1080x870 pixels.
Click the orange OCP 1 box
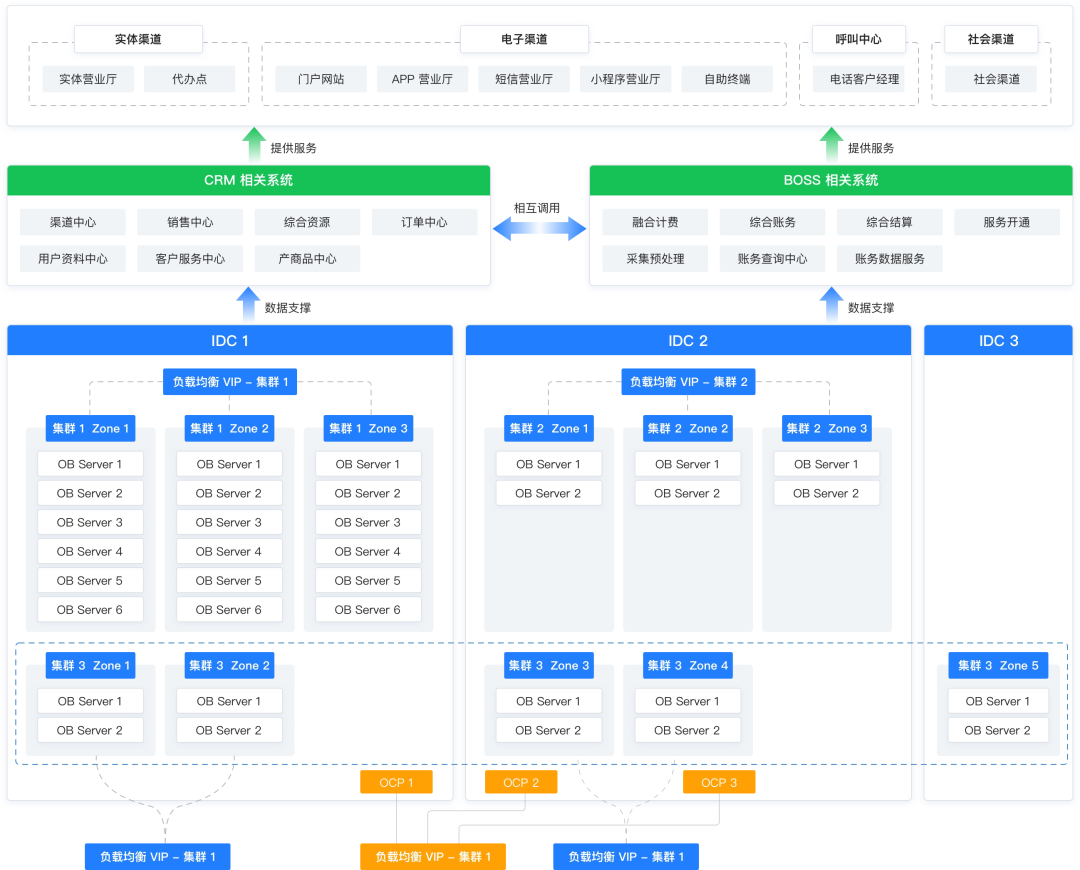396,783
